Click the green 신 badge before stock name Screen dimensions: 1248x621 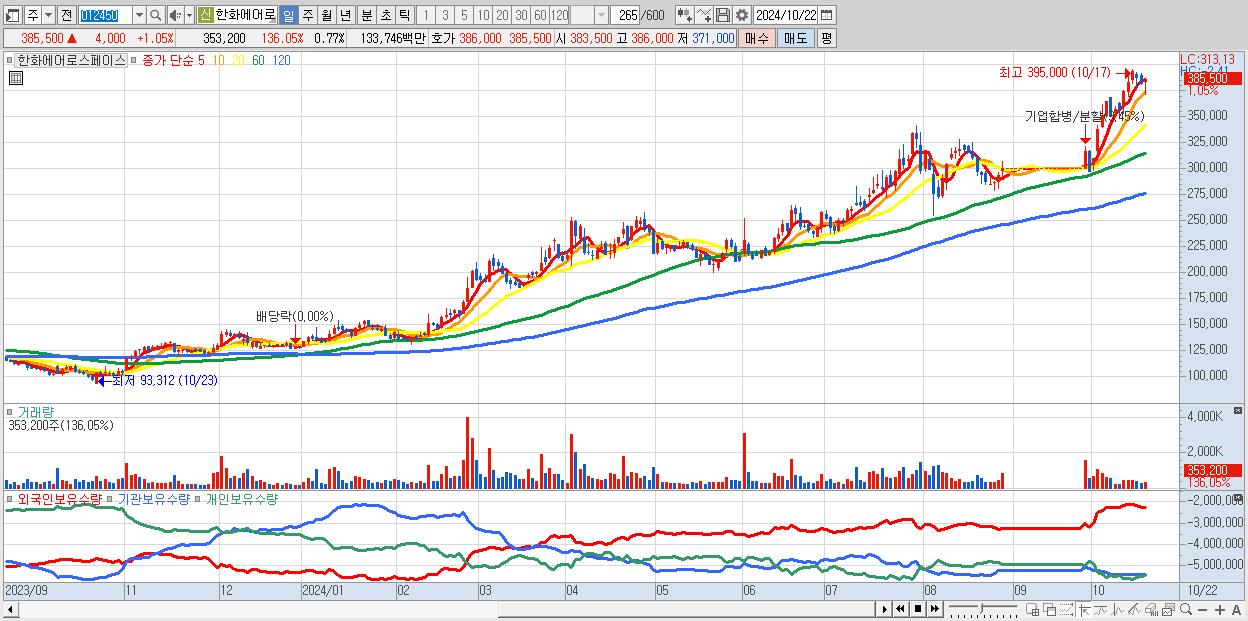[x=205, y=15]
